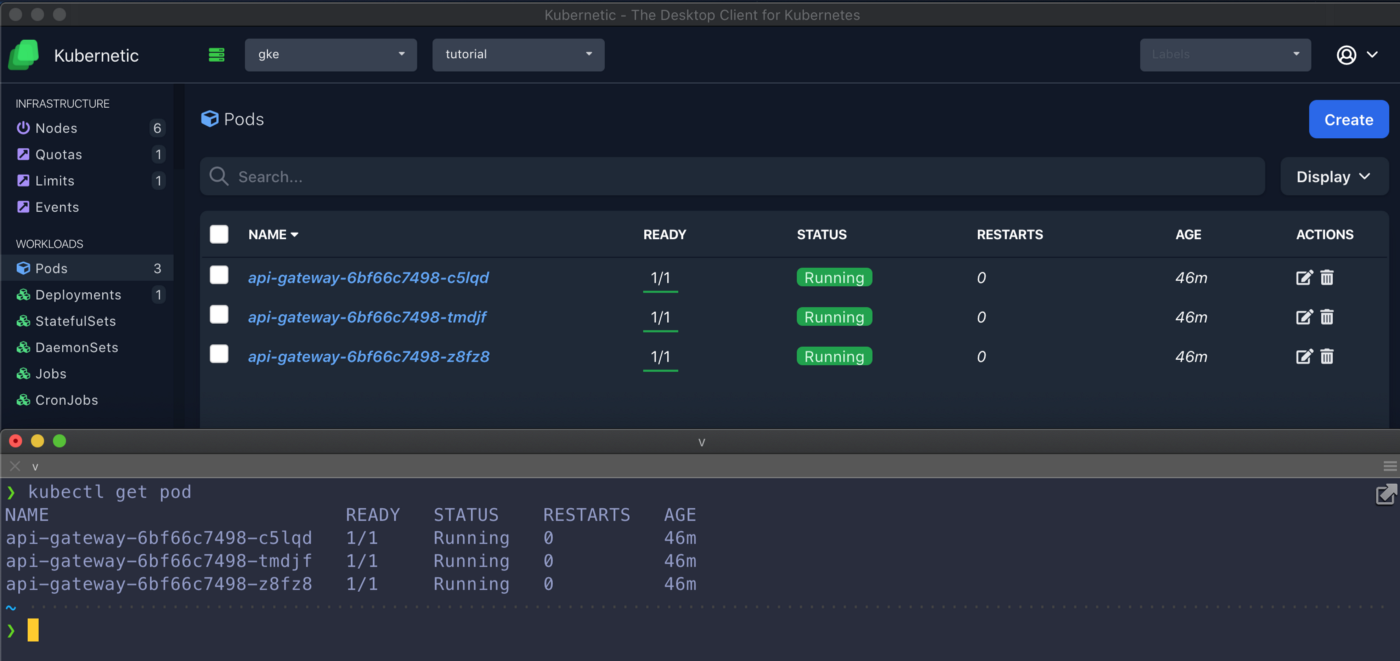1400x661 pixels.
Task: Click the terminal prompt cursor
Action: [x=33, y=630]
